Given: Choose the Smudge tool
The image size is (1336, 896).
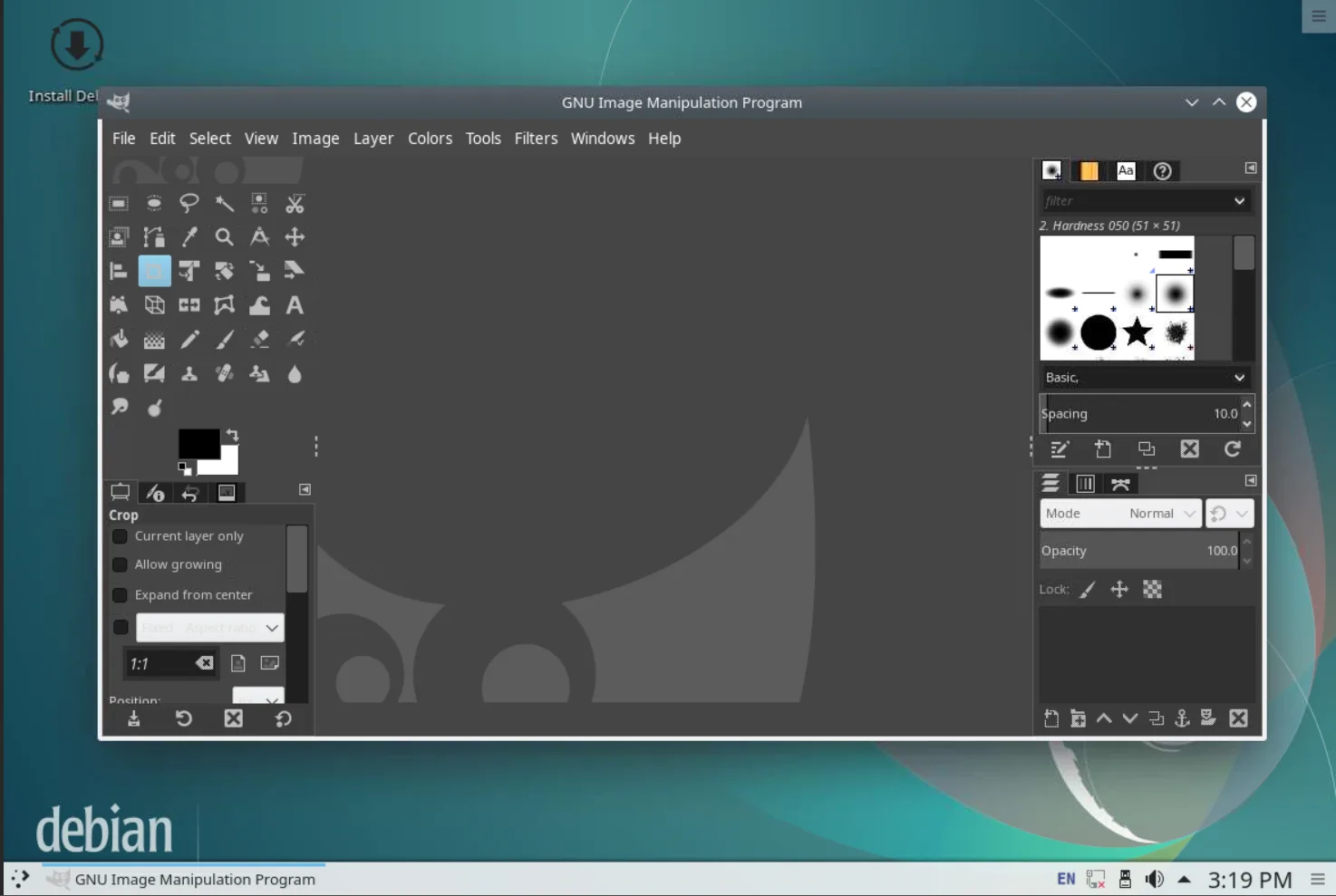Looking at the screenshot, I should 119,407.
